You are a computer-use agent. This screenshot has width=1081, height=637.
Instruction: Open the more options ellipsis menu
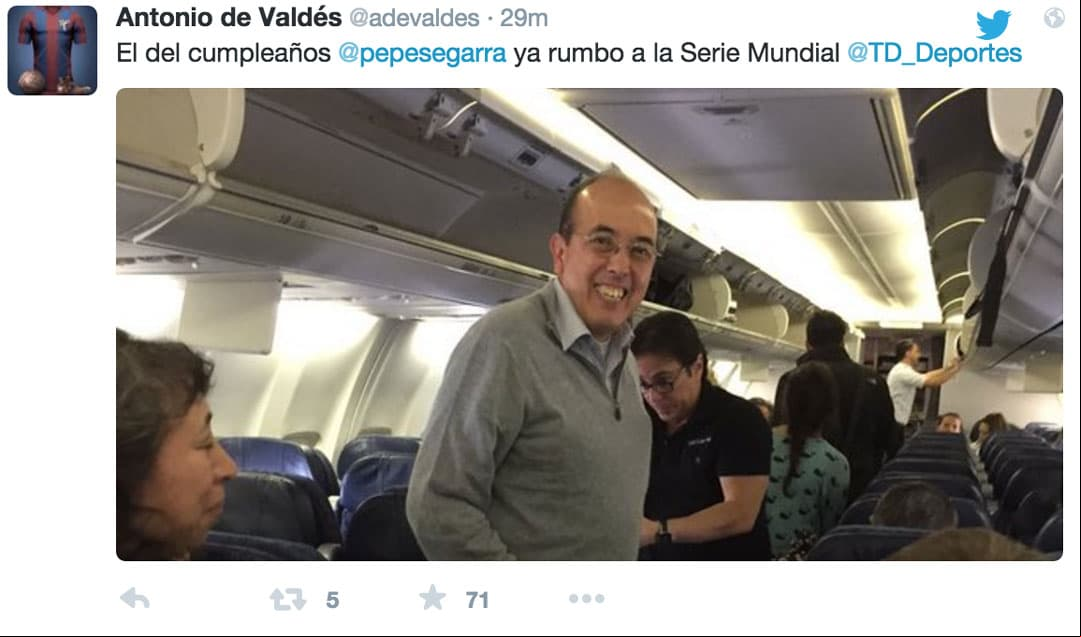pyautogui.click(x=587, y=598)
